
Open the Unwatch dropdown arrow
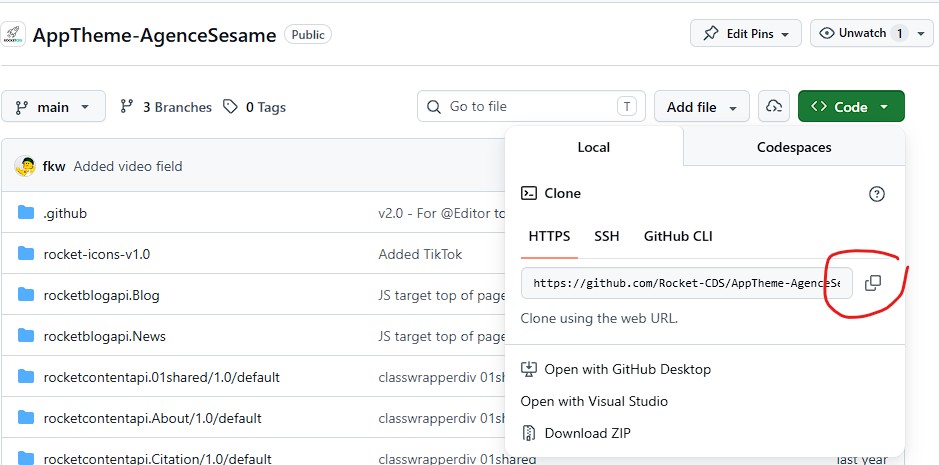click(x=921, y=34)
